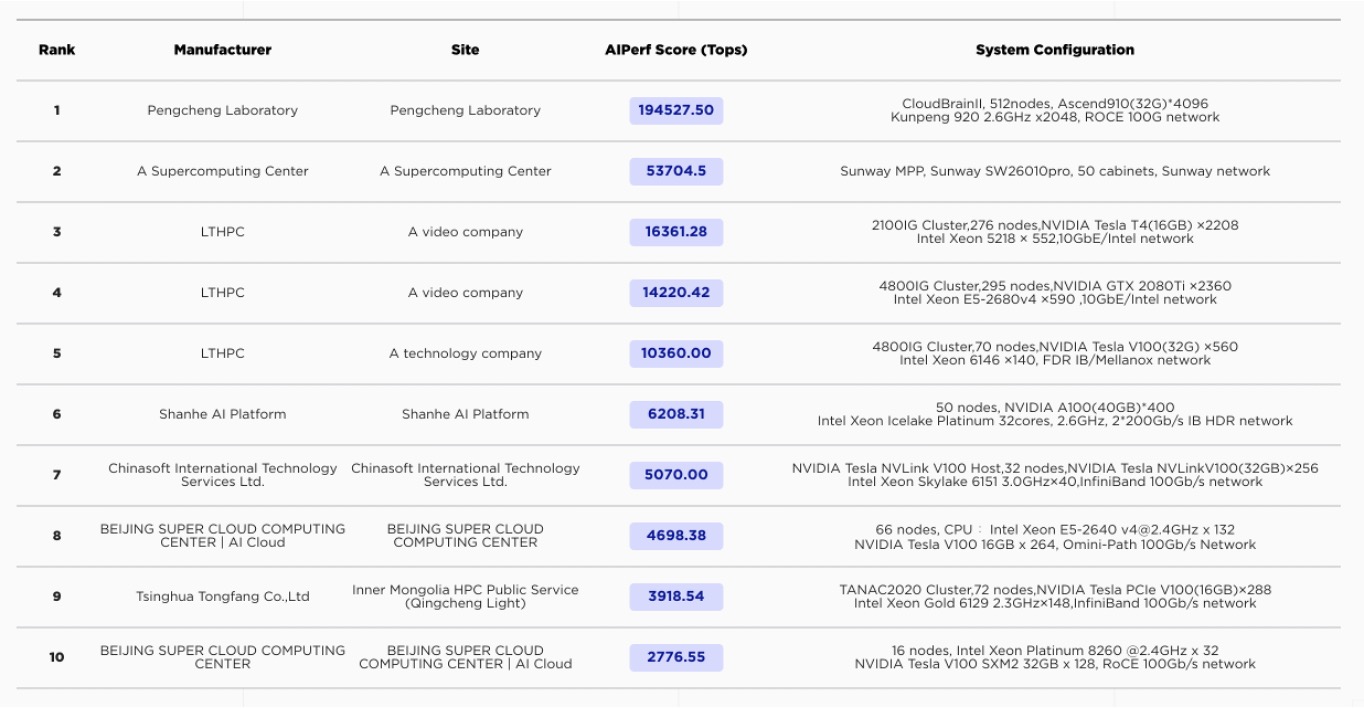Select the 53704.5 score badge

[676, 171]
